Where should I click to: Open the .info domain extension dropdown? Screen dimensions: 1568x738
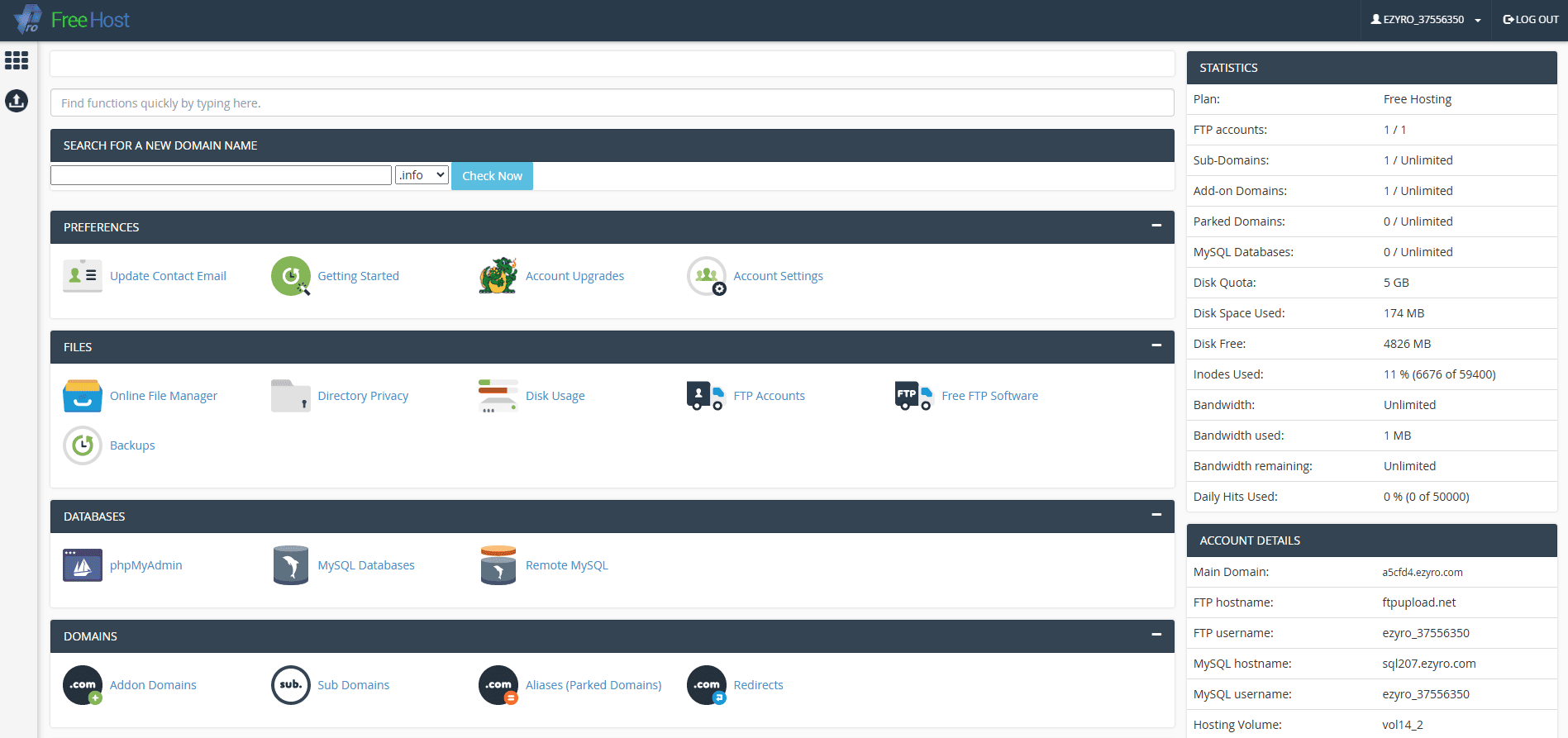422,175
